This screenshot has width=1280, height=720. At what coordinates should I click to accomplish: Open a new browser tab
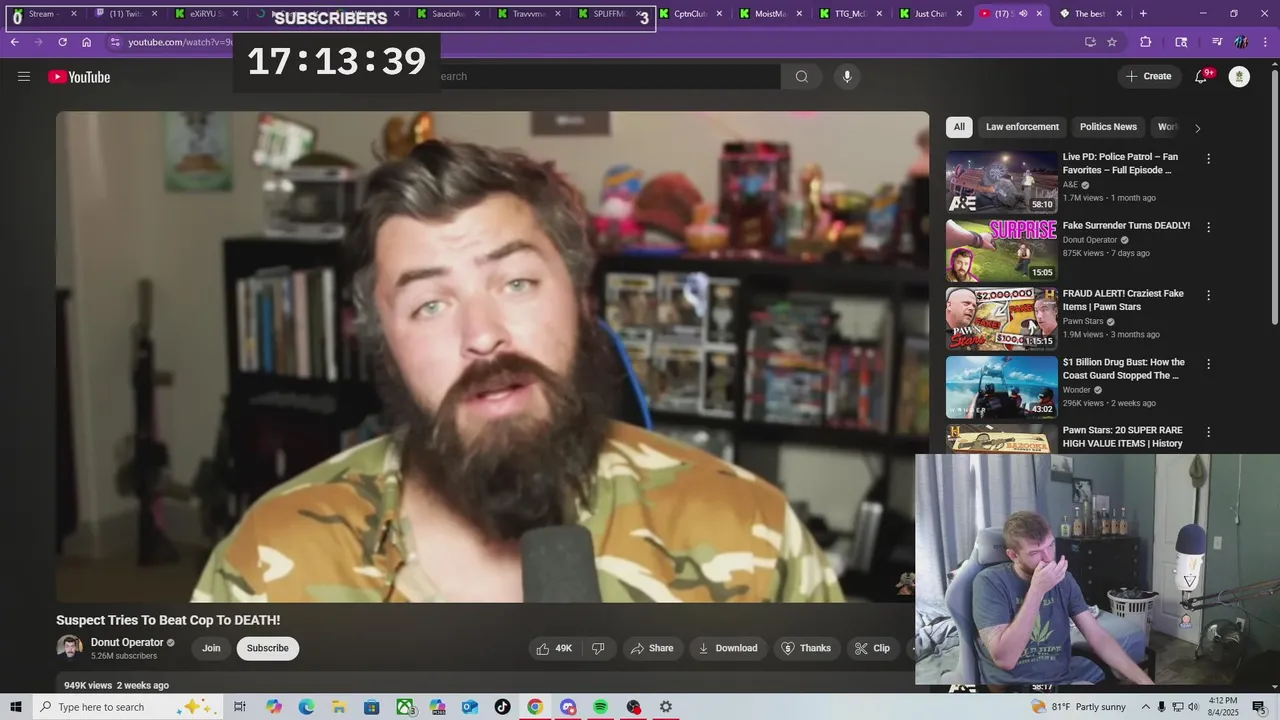[x=1143, y=14]
